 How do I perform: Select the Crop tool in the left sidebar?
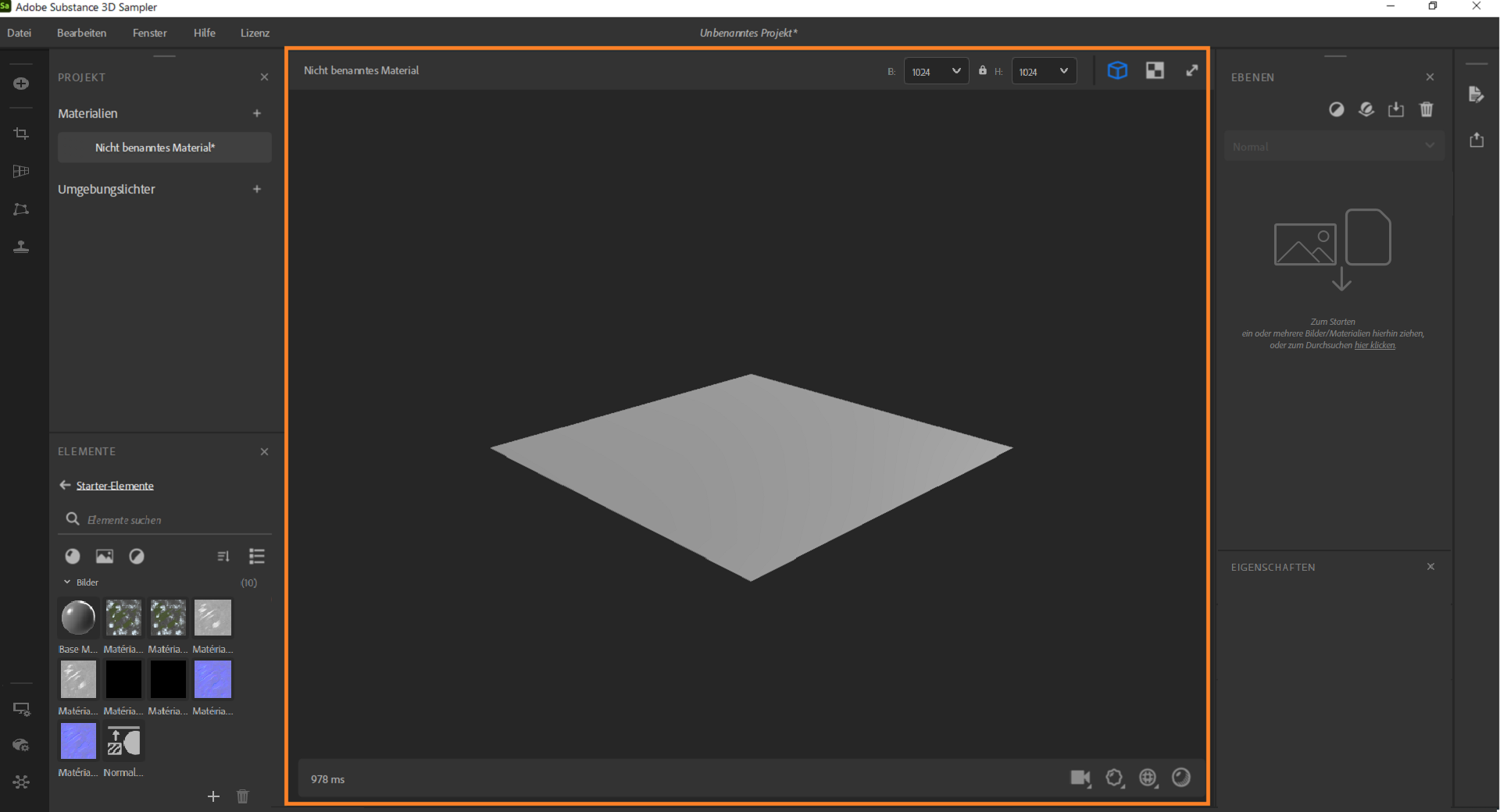pos(21,134)
